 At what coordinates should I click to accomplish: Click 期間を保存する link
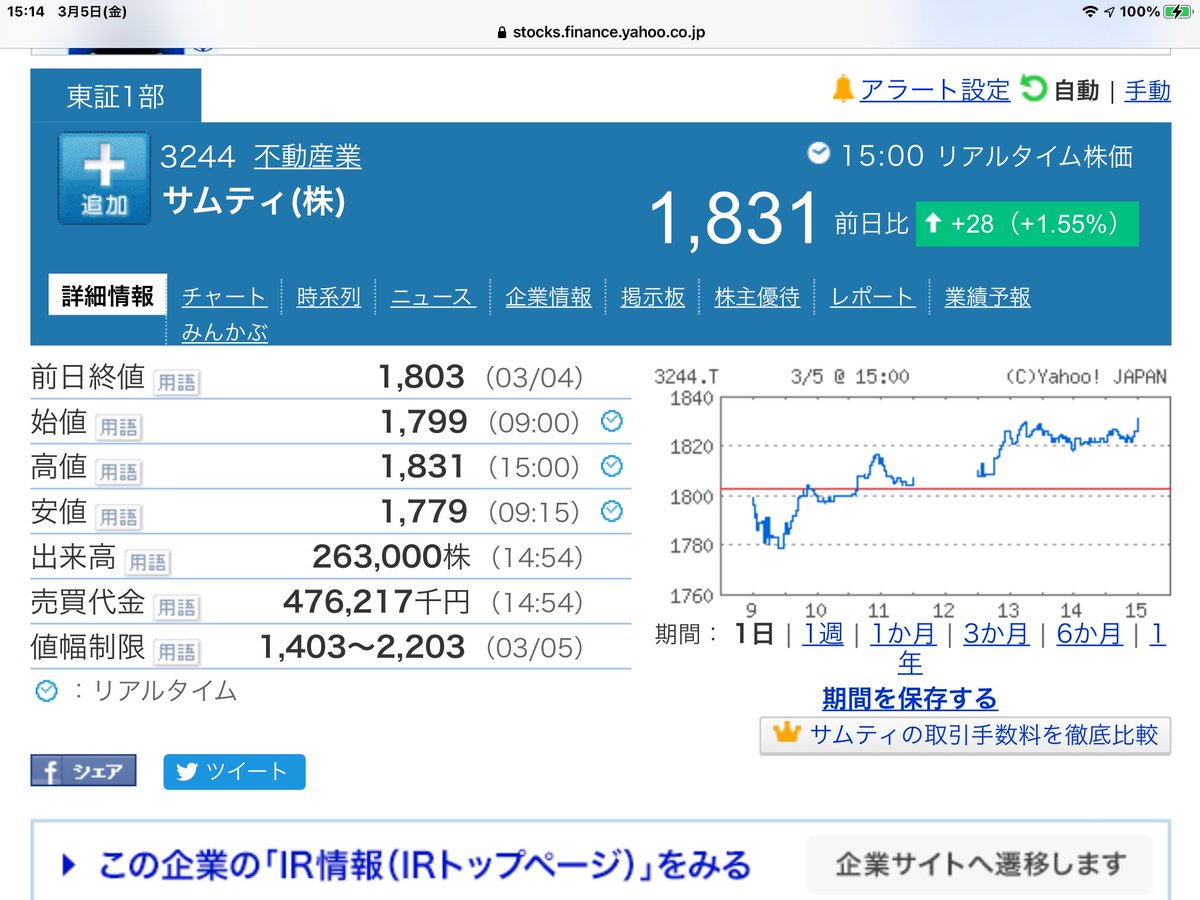tap(910, 698)
